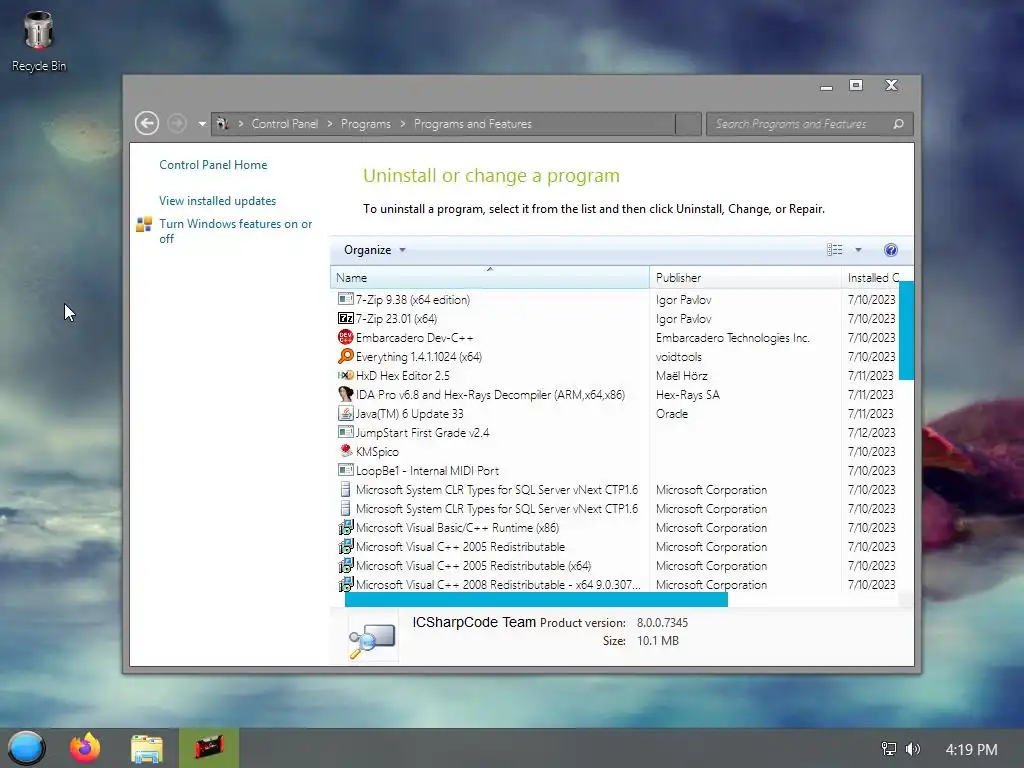Click the taskbar clock 4:19 PM
This screenshot has height=768, width=1024.
pyautogui.click(x=972, y=750)
